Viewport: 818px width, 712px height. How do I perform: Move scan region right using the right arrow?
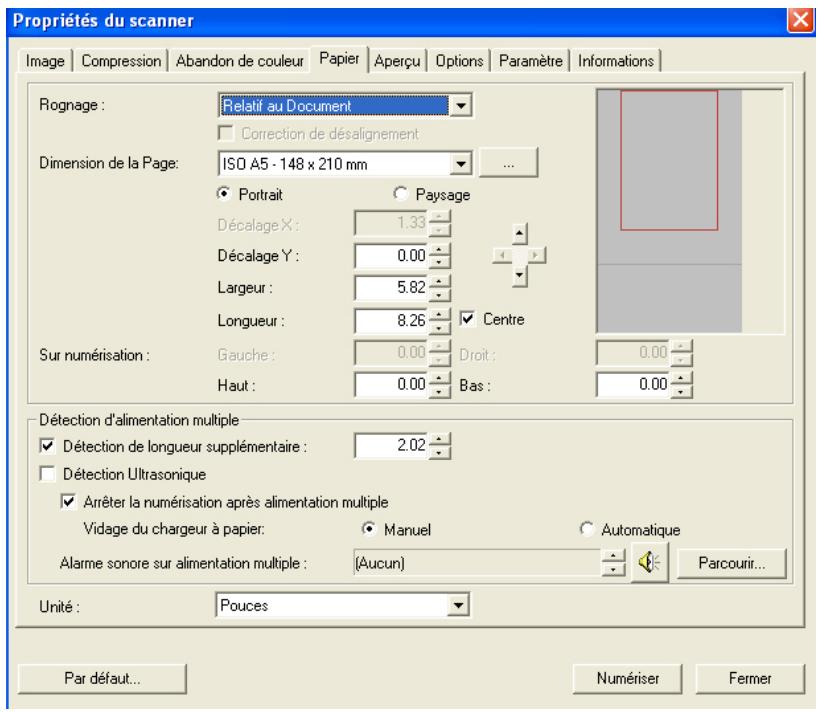[x=537, y=255]
